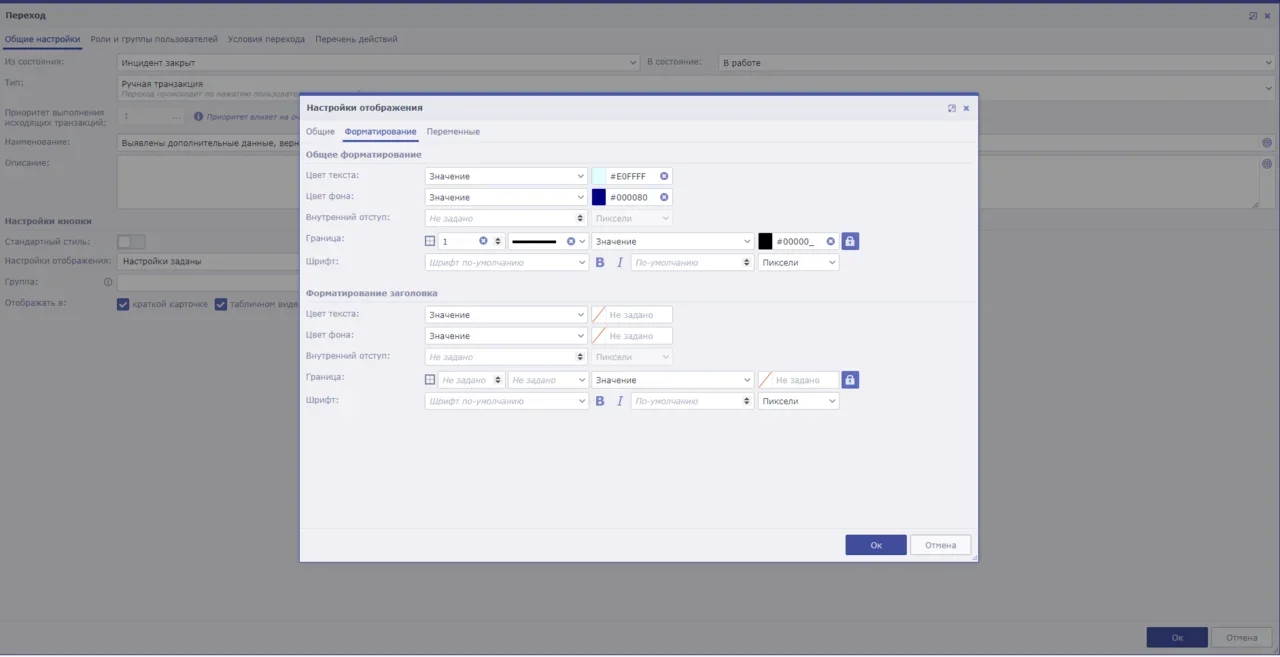Toggle bold in the general formatting font row
Viewport: 1280px width, 657px height.
pos(600,263)
